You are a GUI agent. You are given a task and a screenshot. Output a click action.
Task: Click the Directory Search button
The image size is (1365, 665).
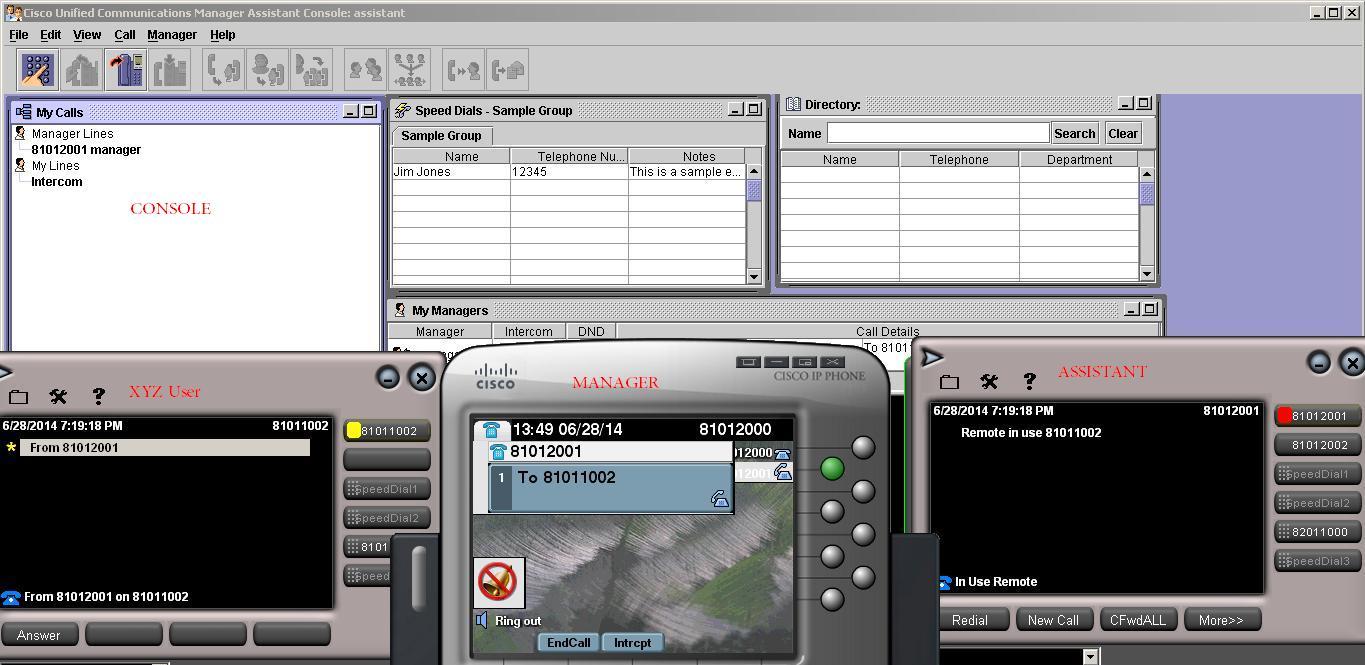click(1075, 133)
